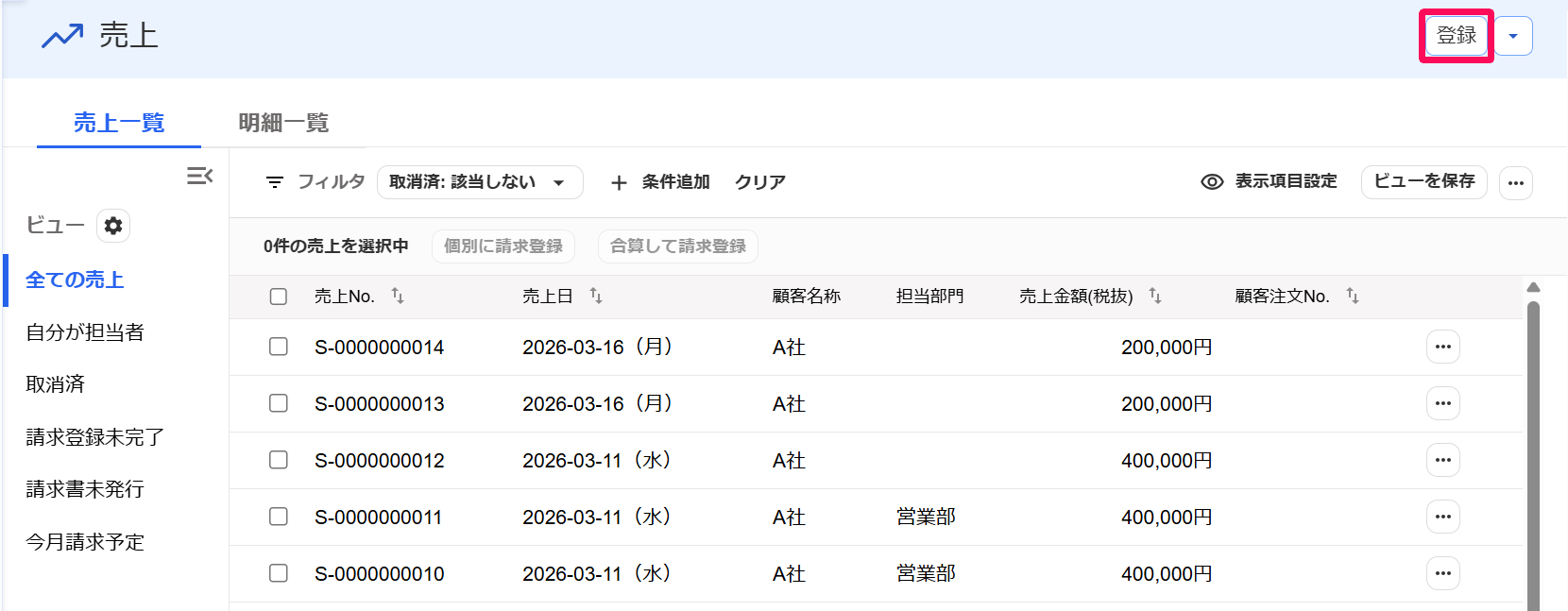The width and height of the screenshot is (1568, 611).
Task: Sort by 売上No. column
Action: tap(398, 297)
